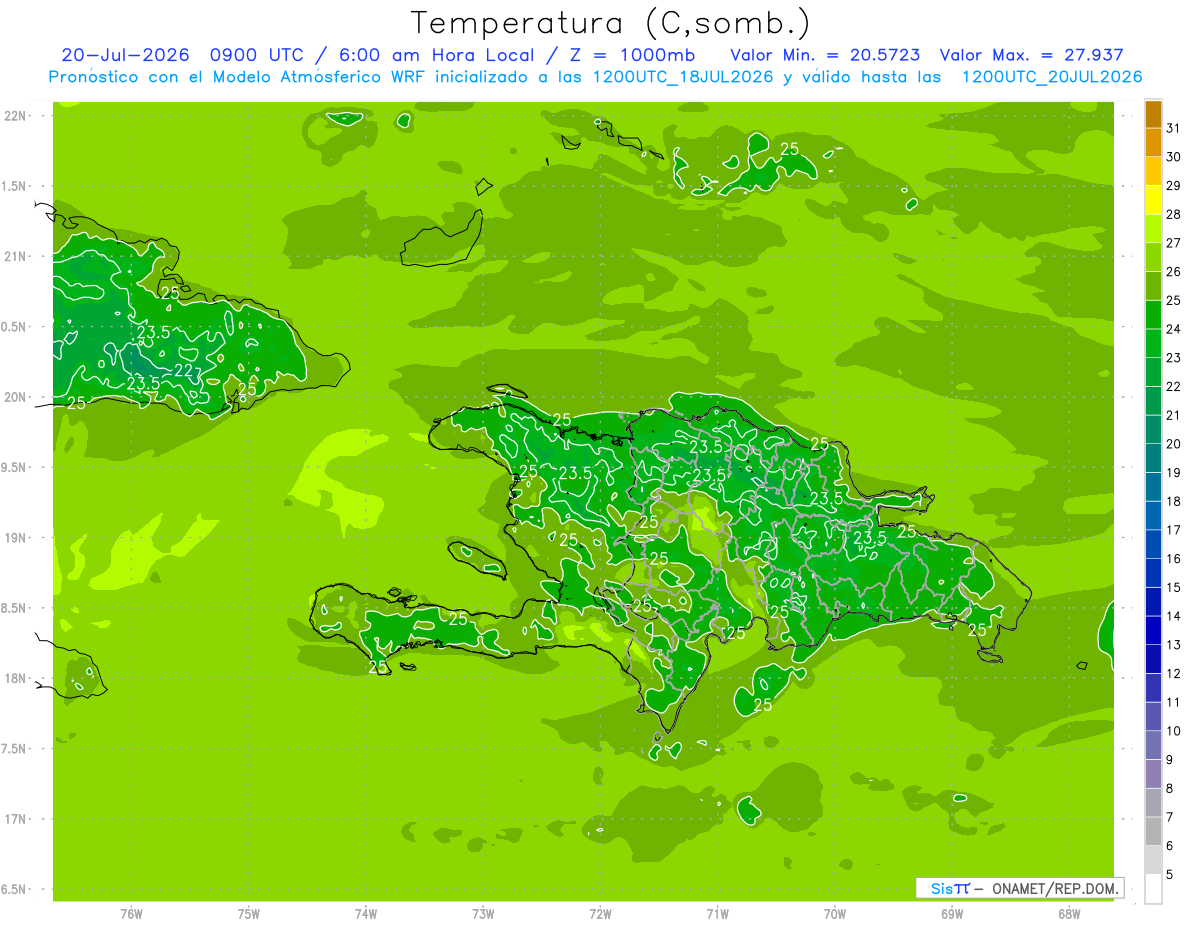This screenshot has width=1200, height=927.
Task: Click the "Valor Min. = 20.5723" value
Action: [825, 55]
